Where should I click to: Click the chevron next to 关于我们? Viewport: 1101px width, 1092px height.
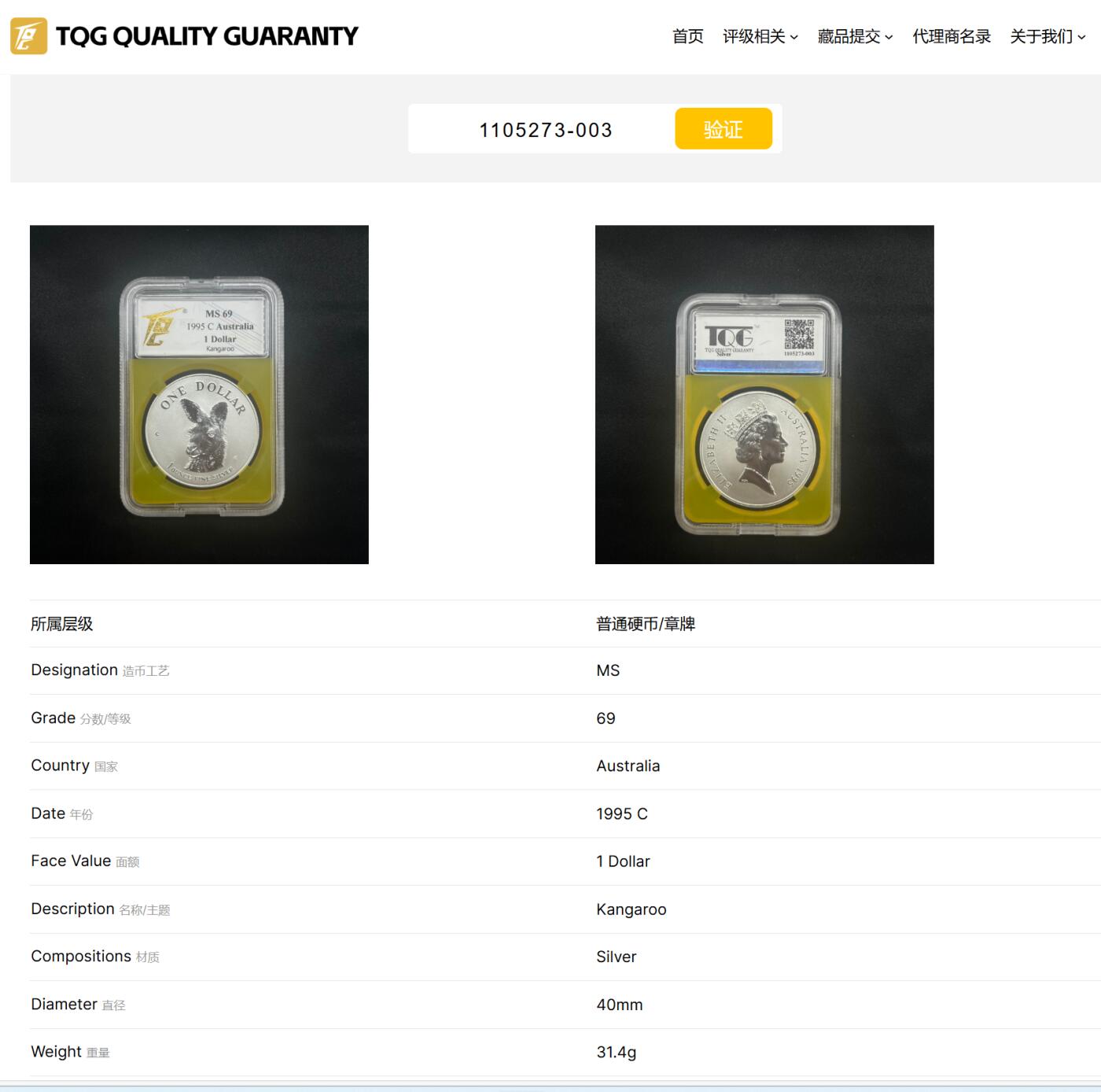[1081, 37]
